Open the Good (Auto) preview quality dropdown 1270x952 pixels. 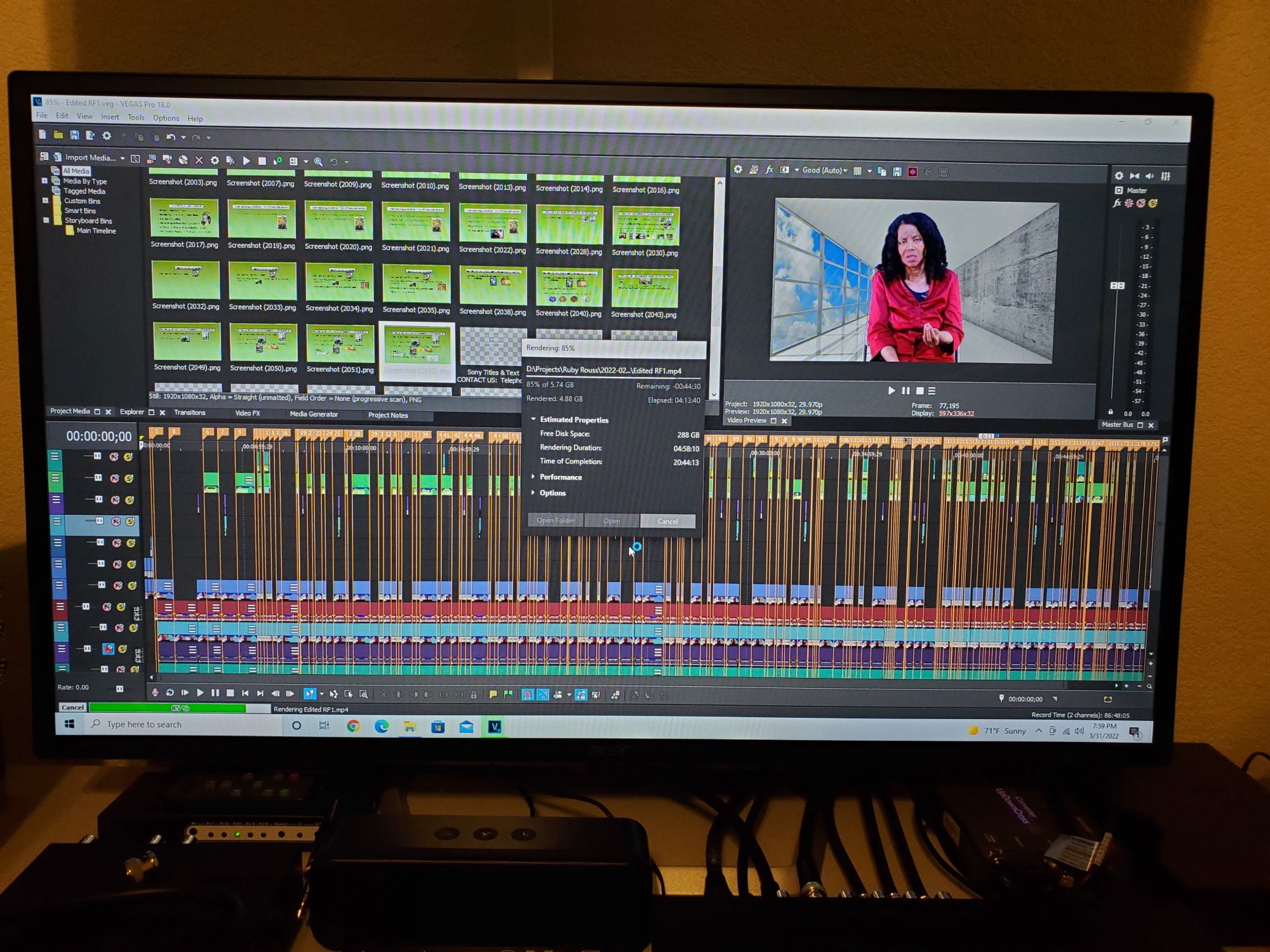click(825, 170)
